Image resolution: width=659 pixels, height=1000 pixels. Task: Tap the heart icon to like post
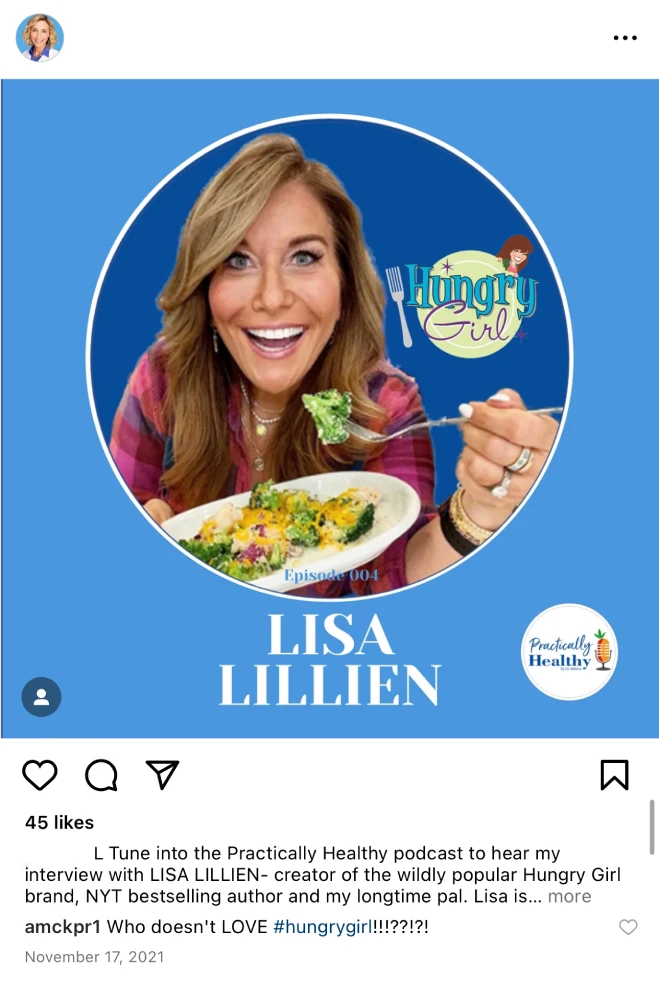pyautogui.click(x=40, y=775)
